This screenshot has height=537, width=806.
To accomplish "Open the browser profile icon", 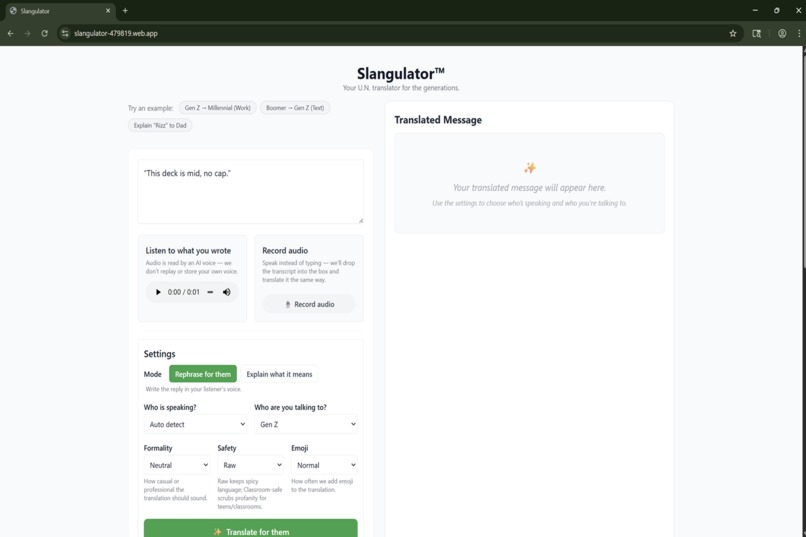I will [x=782, y=33].
